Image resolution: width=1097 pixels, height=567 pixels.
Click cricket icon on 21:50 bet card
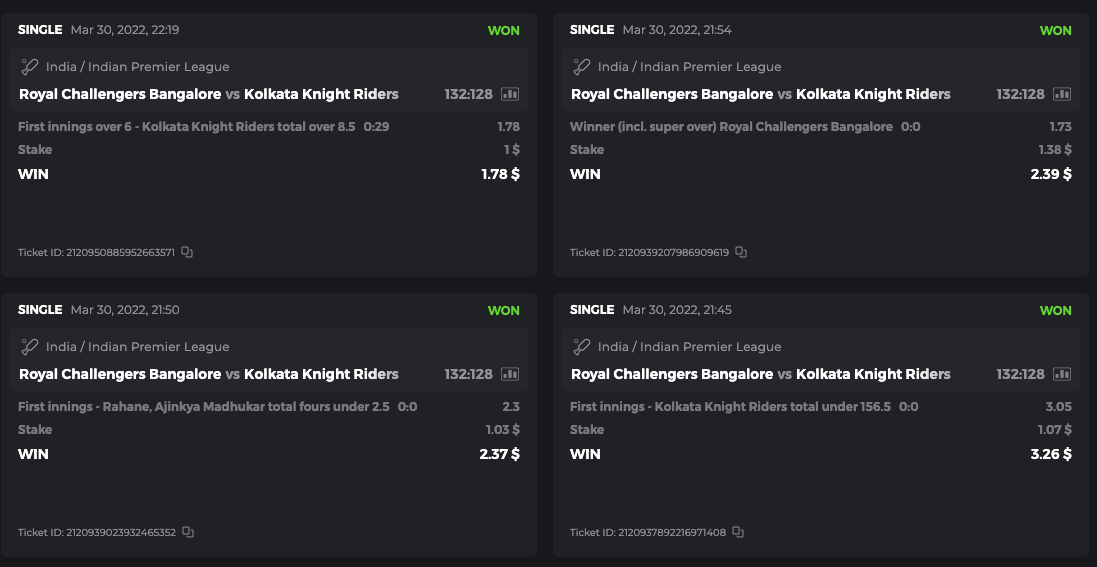pyautogui.click(x=30, y=347)
